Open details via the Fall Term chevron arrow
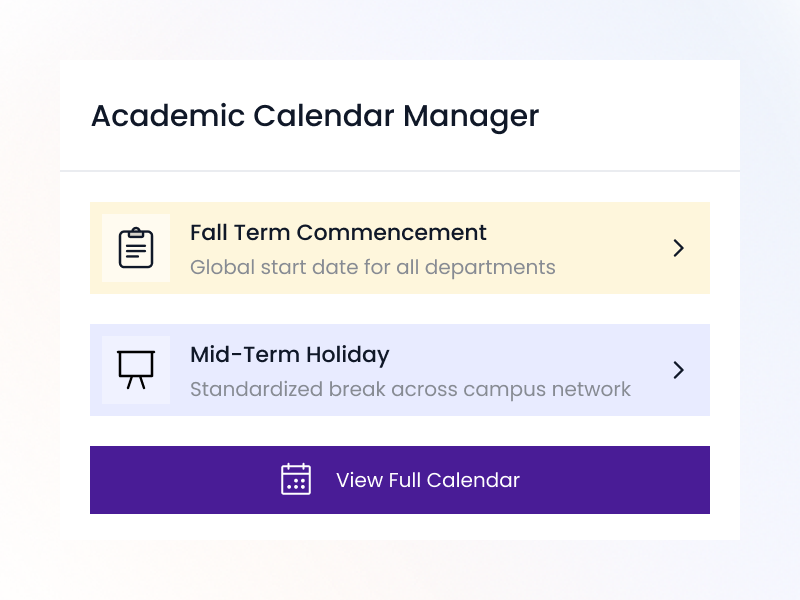800x600 pixels. tap(679, 247)
